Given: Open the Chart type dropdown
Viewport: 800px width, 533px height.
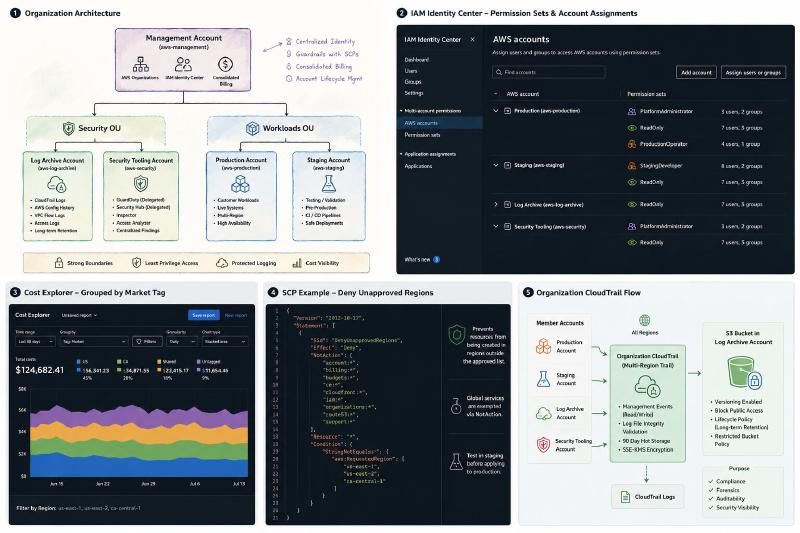Looking at the screenshot, I should (224, 342).
